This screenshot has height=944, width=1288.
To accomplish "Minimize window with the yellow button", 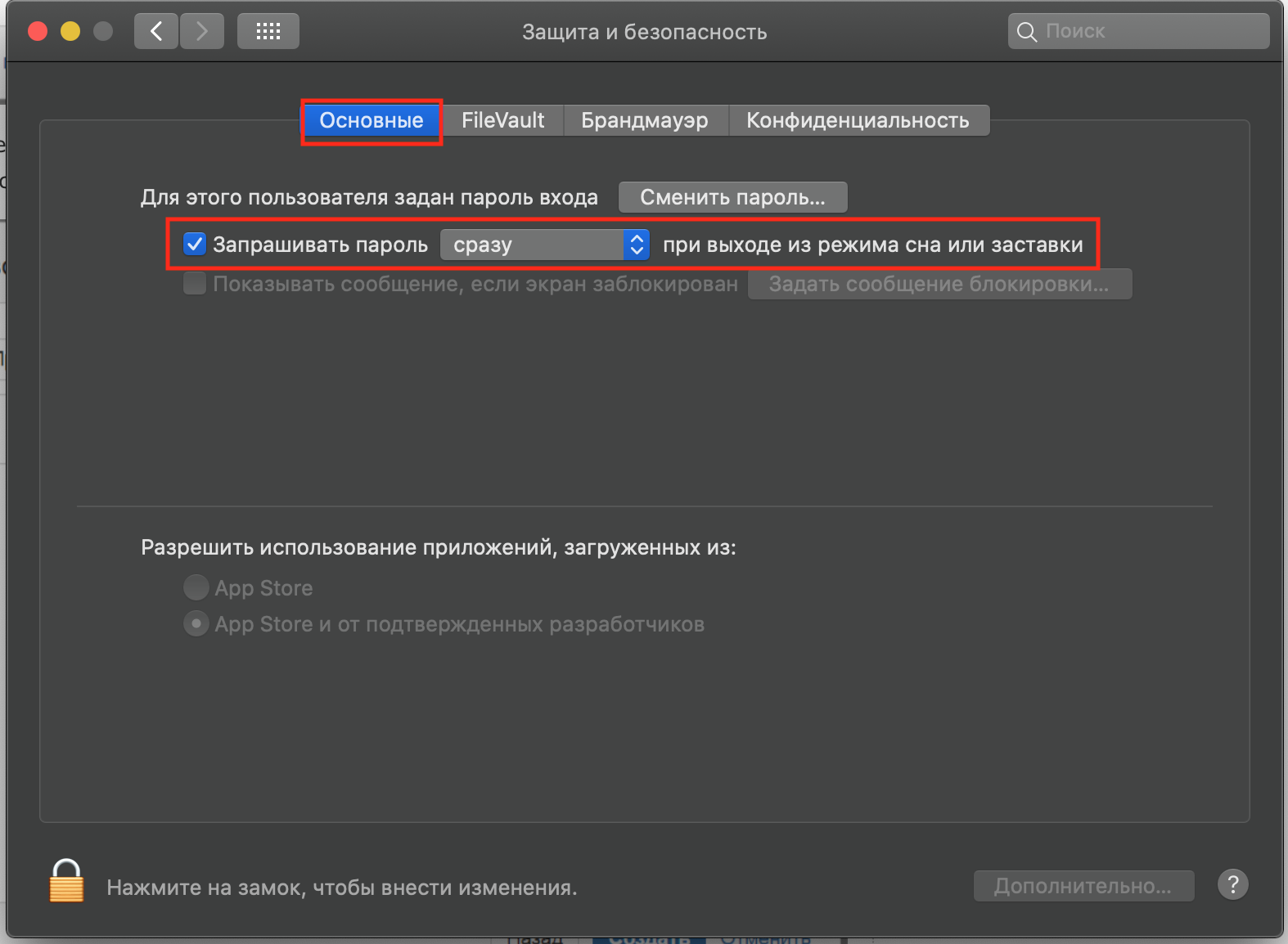I will pyautogui.click(x=70, y=32).
